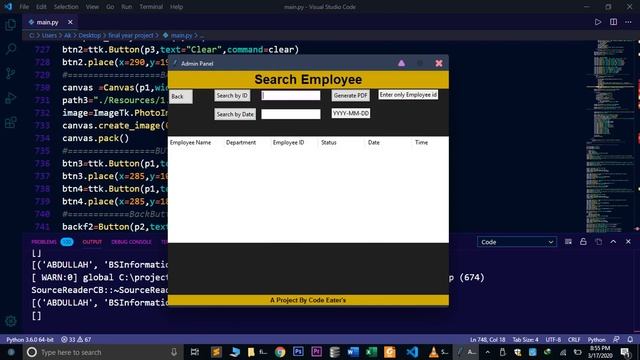Maximize the panel with the chevron-up icon
Screen dimensions: 640x360
613,242
